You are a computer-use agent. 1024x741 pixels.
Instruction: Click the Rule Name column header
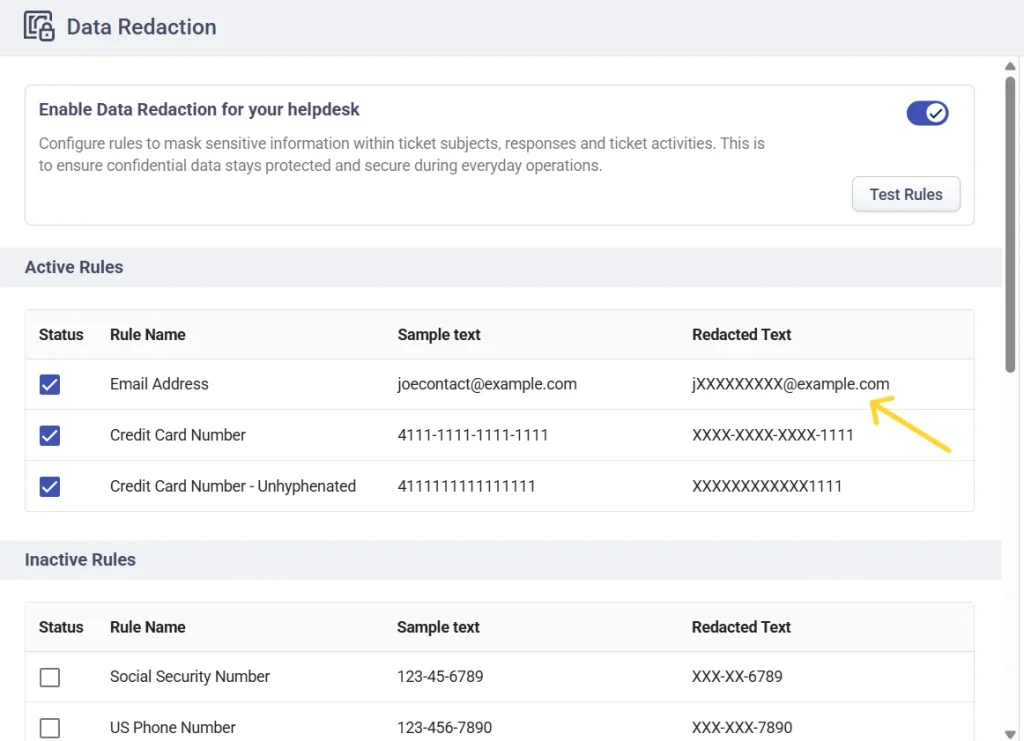pyautogui.click(x=147, y=334)
